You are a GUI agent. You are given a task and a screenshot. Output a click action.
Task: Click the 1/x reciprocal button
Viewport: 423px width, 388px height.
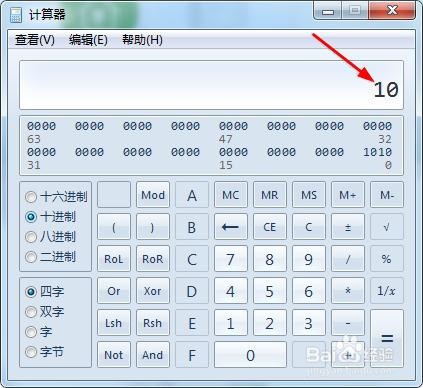point(387,291)
